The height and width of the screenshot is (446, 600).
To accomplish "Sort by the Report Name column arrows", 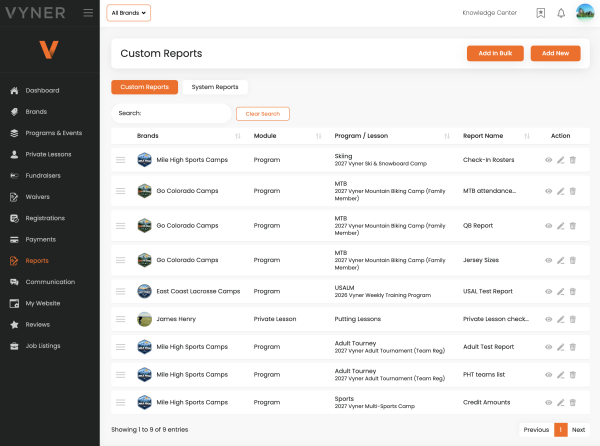I will click(x=527, y=136).
